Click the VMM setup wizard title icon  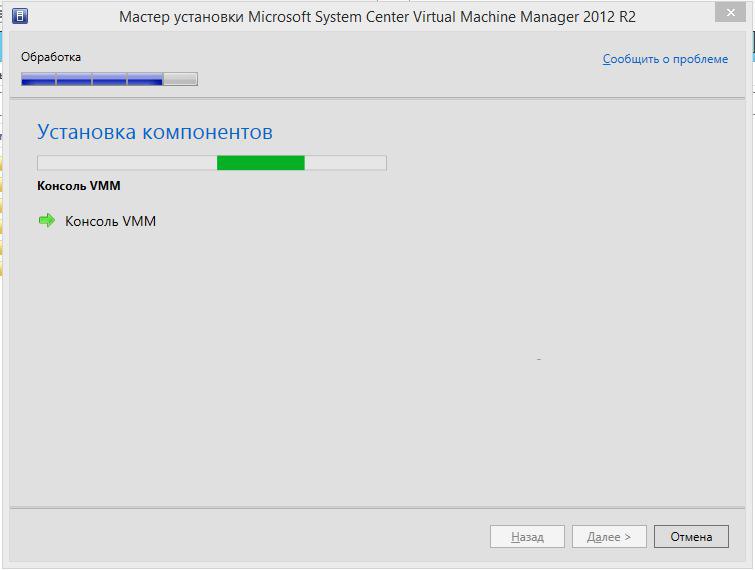tap(20, 16)
